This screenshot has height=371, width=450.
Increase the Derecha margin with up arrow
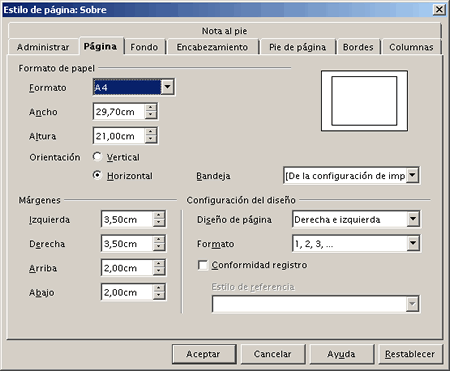[x=159, y=240]
